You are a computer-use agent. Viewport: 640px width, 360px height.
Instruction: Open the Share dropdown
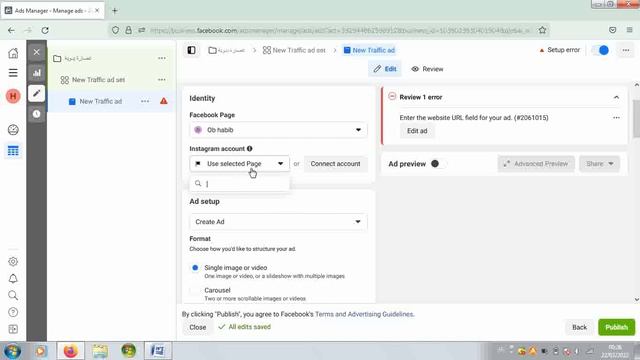click(x=599, y=164)
